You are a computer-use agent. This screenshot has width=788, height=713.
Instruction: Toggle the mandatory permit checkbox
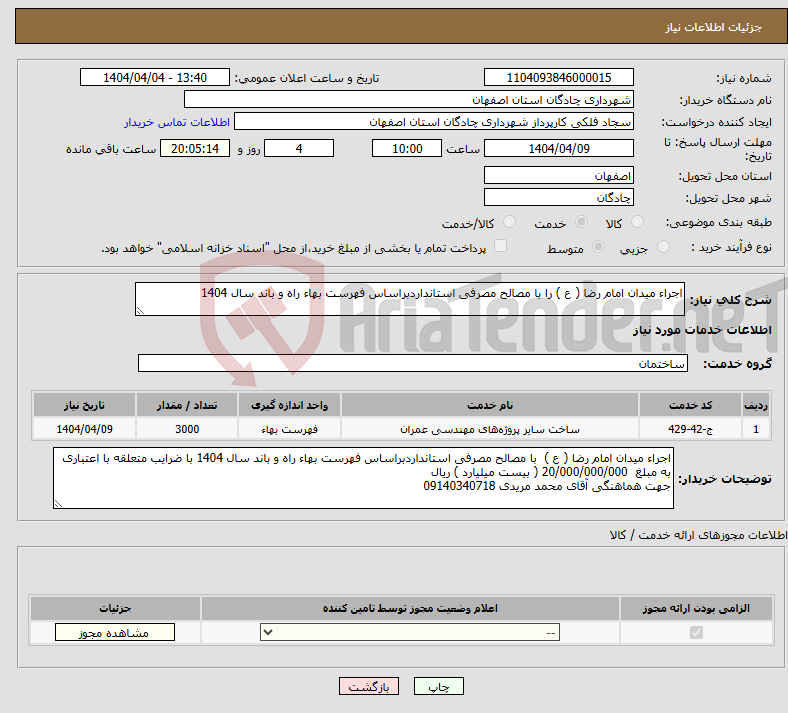[x=696, y=632]
